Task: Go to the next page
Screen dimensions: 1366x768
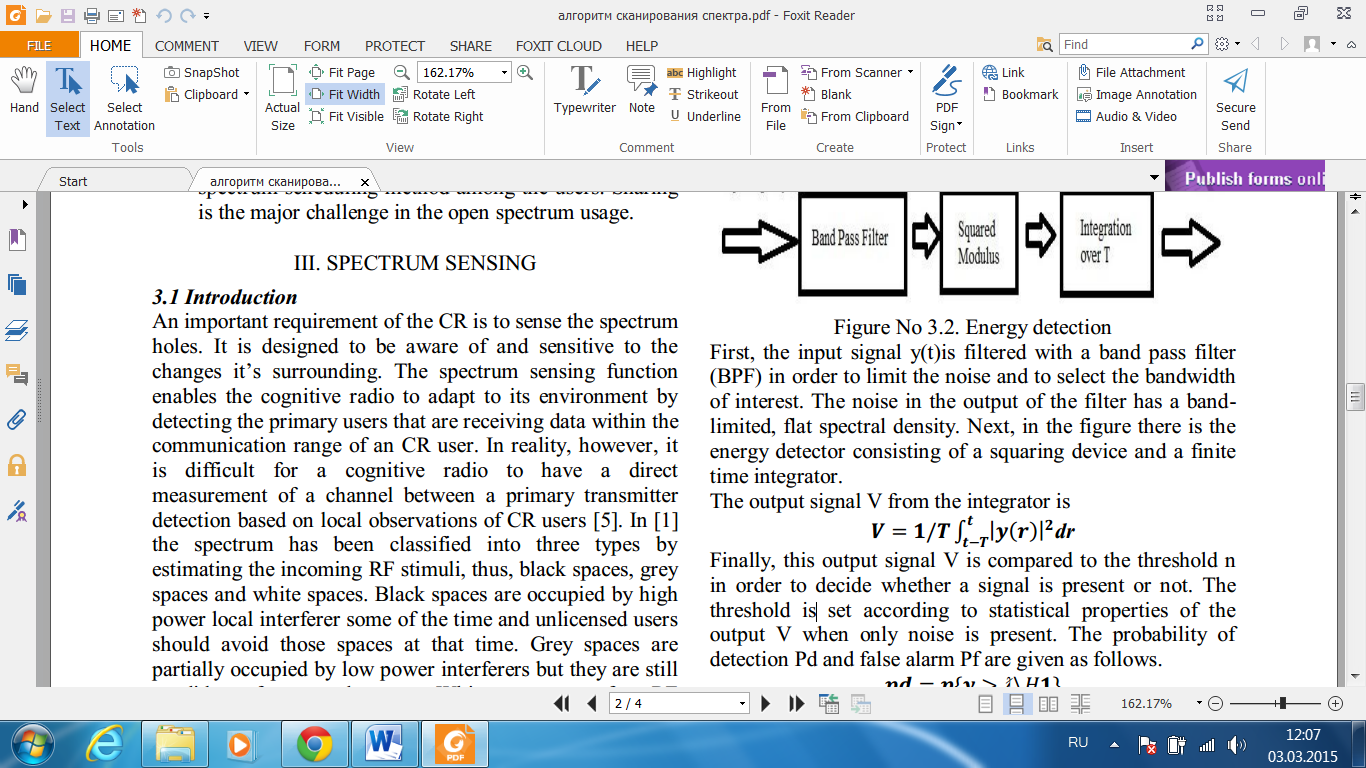Action: click(x=766, y=704)
